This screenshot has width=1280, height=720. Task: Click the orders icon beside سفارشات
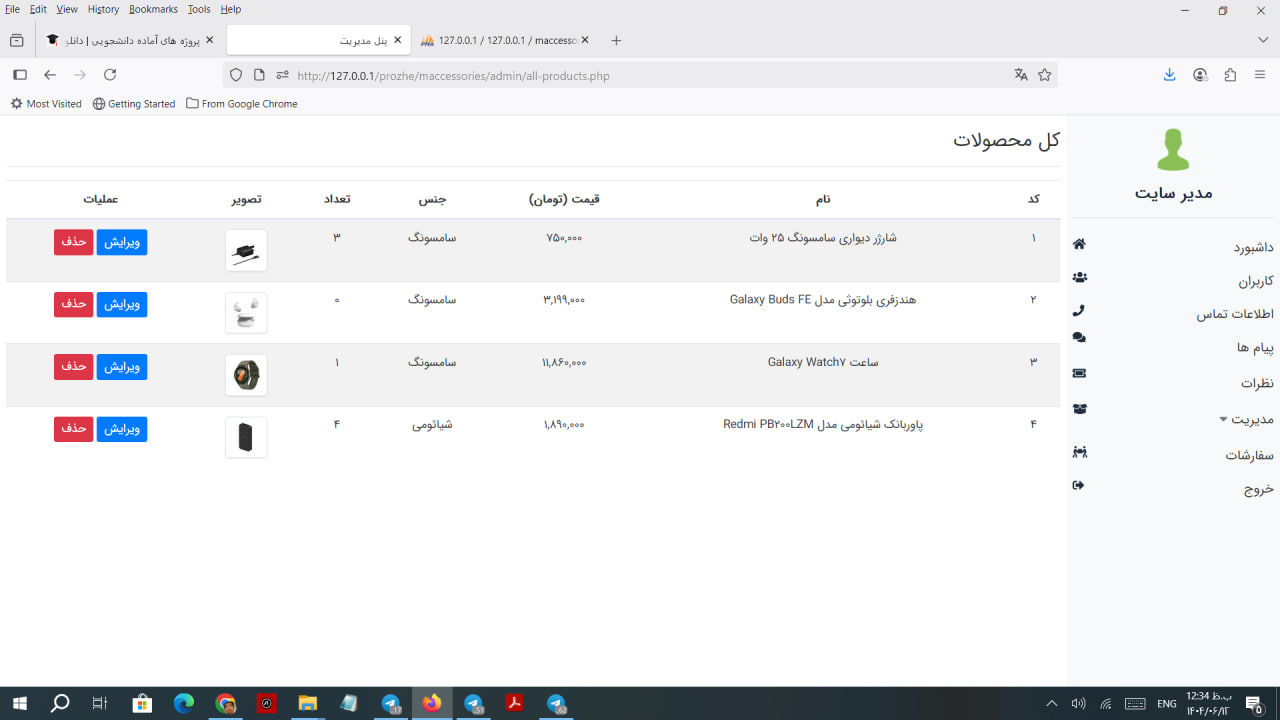click(1079, 452)
